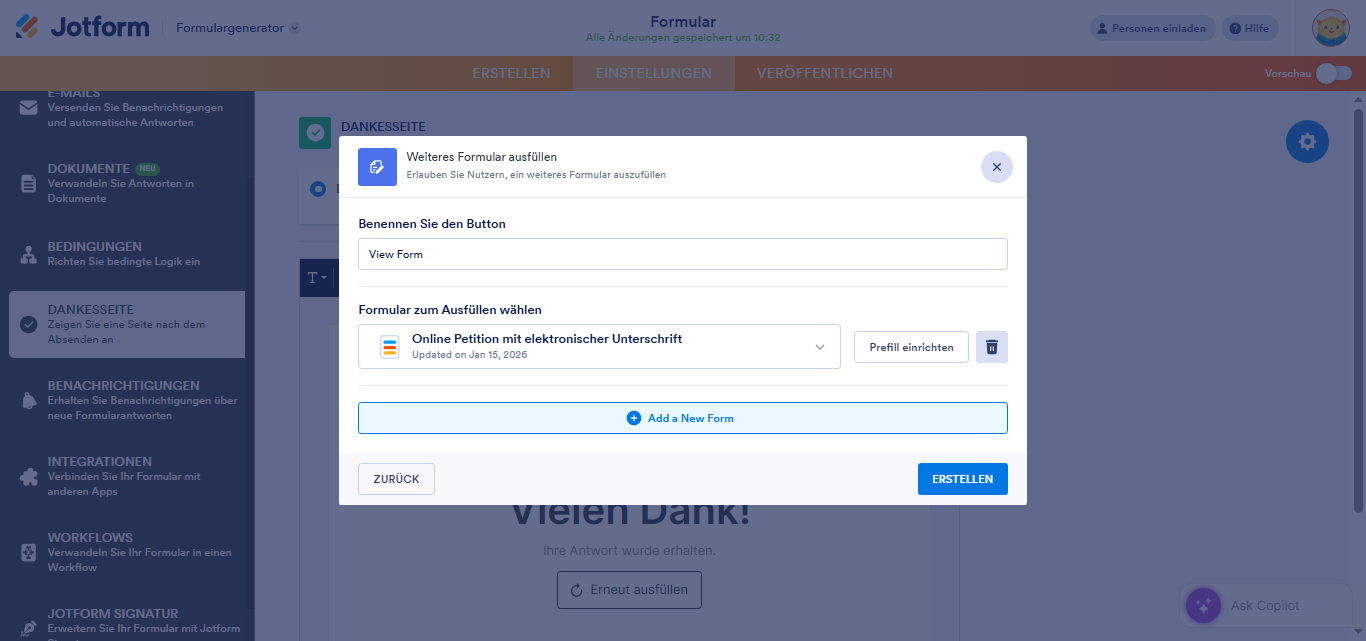Screen dimensions: 1366x641
Task: Open the Ask Copilot chat
Action: pyautogui.click(x=1265, y=605)
